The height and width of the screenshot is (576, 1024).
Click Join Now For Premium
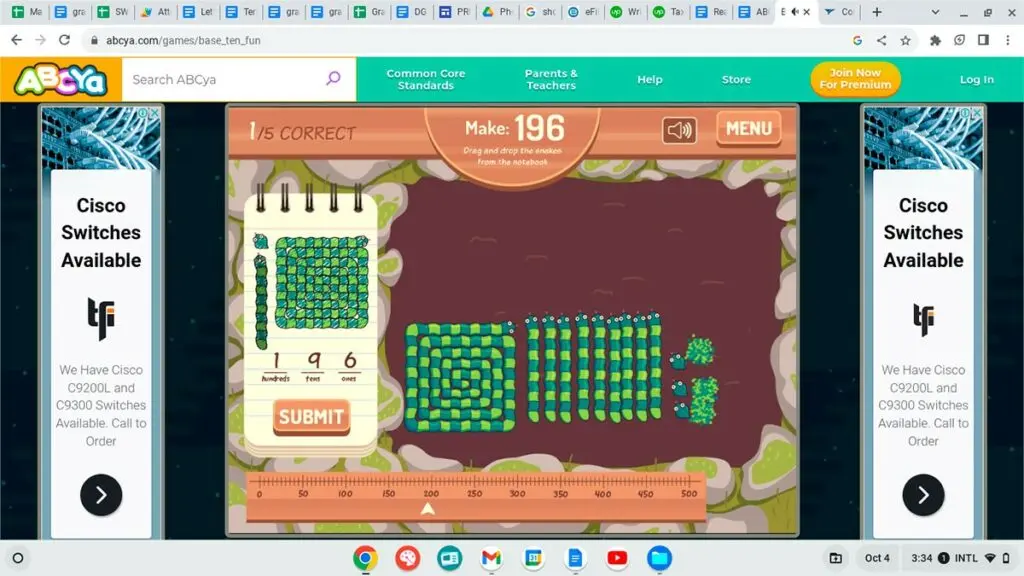click(x=855, y=78)
